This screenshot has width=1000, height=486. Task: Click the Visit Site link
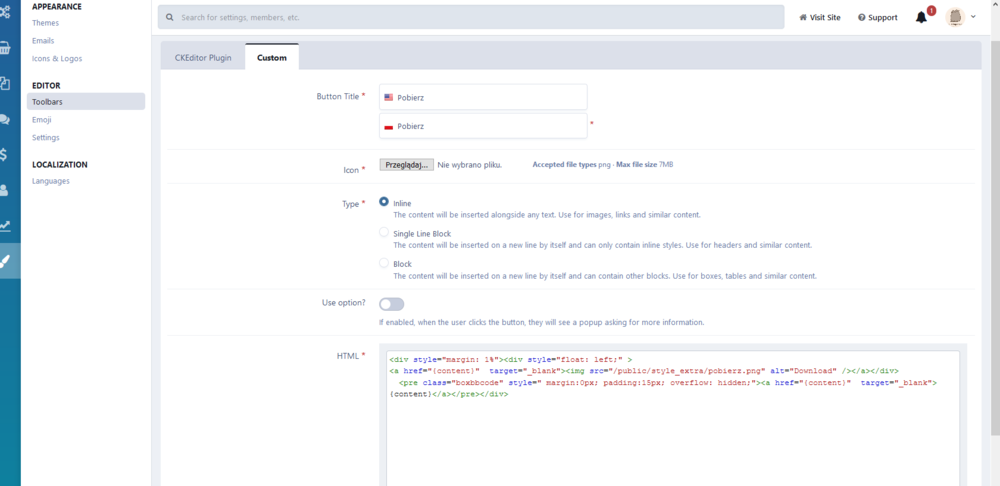[x=820, y=18]
